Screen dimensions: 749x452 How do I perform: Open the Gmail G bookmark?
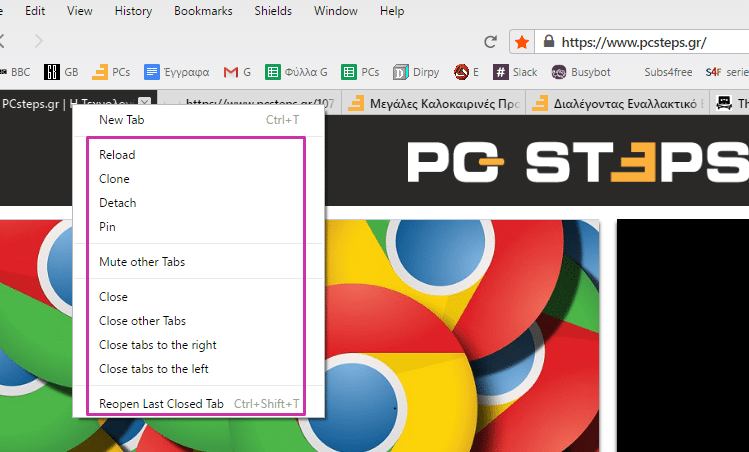pyautogui.click(x=237, y=72)
